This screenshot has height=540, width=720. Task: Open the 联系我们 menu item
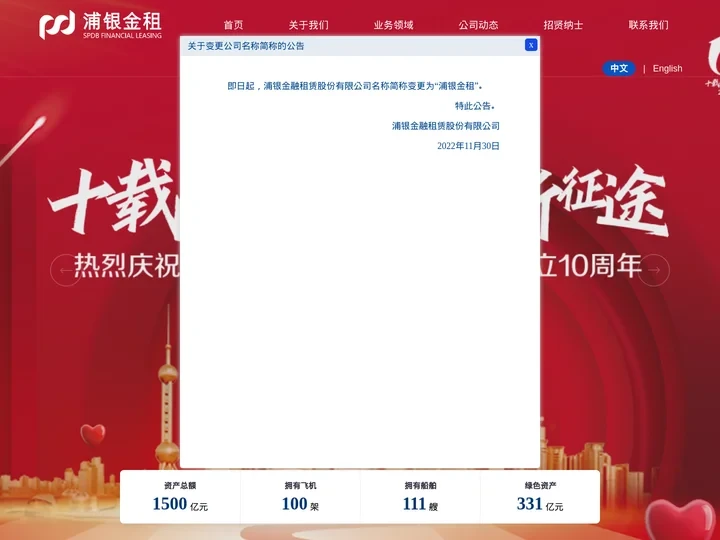(x=648, y=25)
